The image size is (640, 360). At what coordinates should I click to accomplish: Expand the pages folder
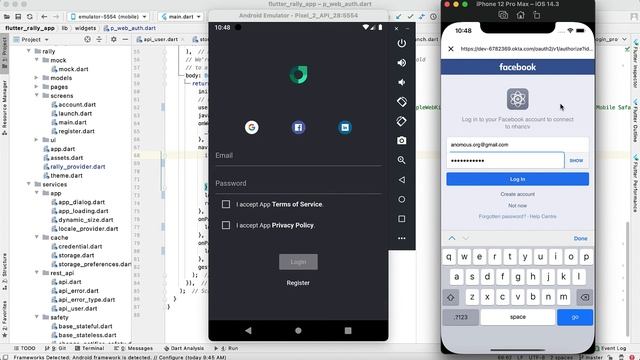point(36,87)
